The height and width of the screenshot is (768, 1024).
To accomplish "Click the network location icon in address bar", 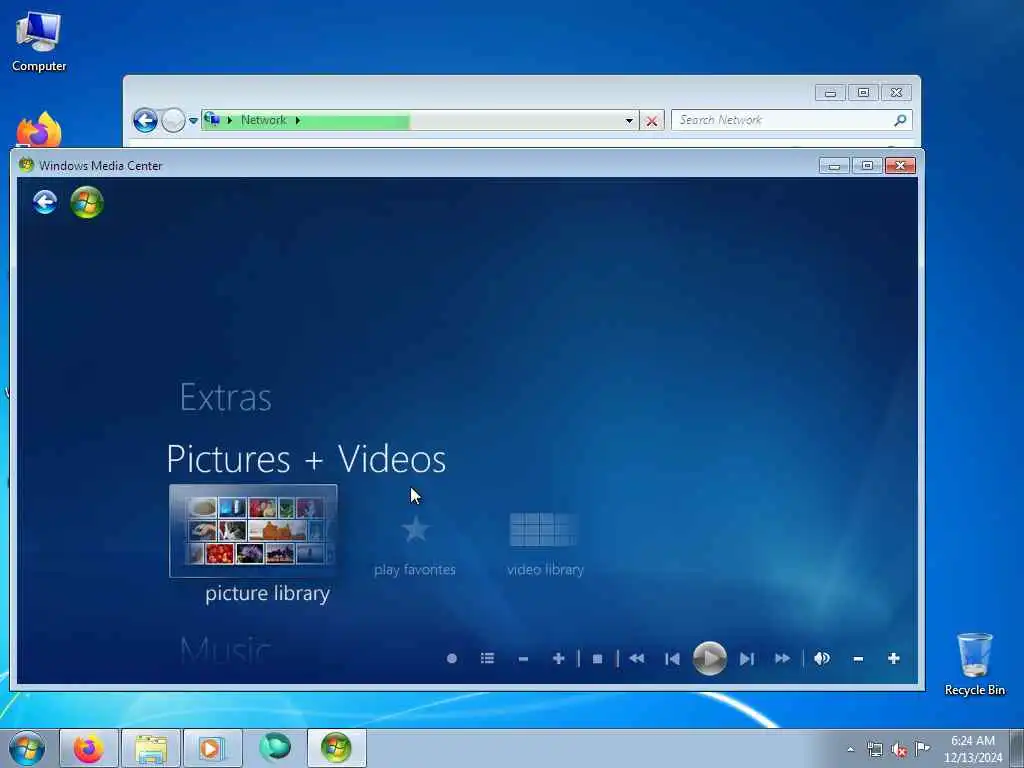I will [212, 119].
